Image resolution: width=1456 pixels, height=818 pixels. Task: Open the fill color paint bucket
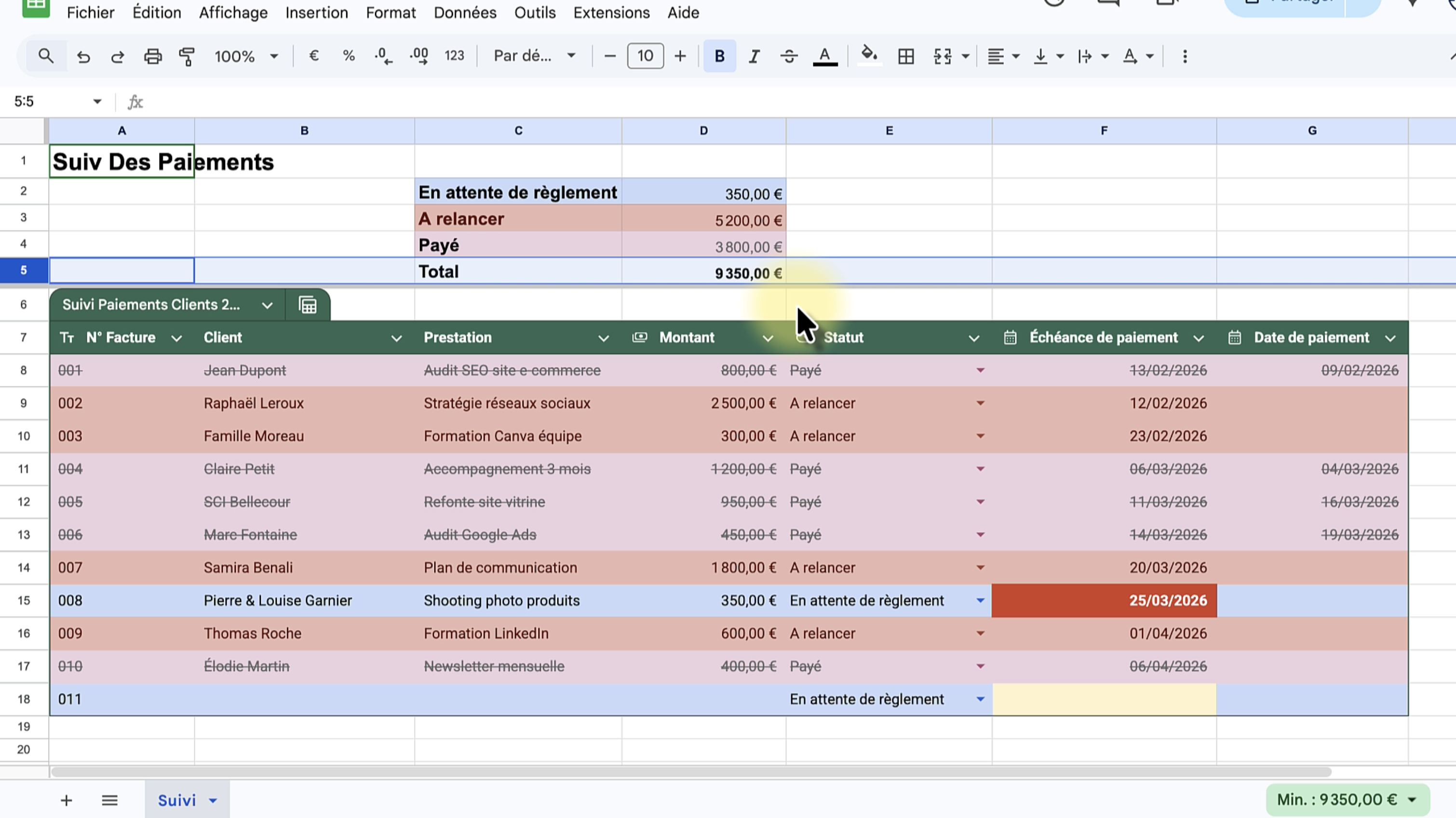point(869,55)
